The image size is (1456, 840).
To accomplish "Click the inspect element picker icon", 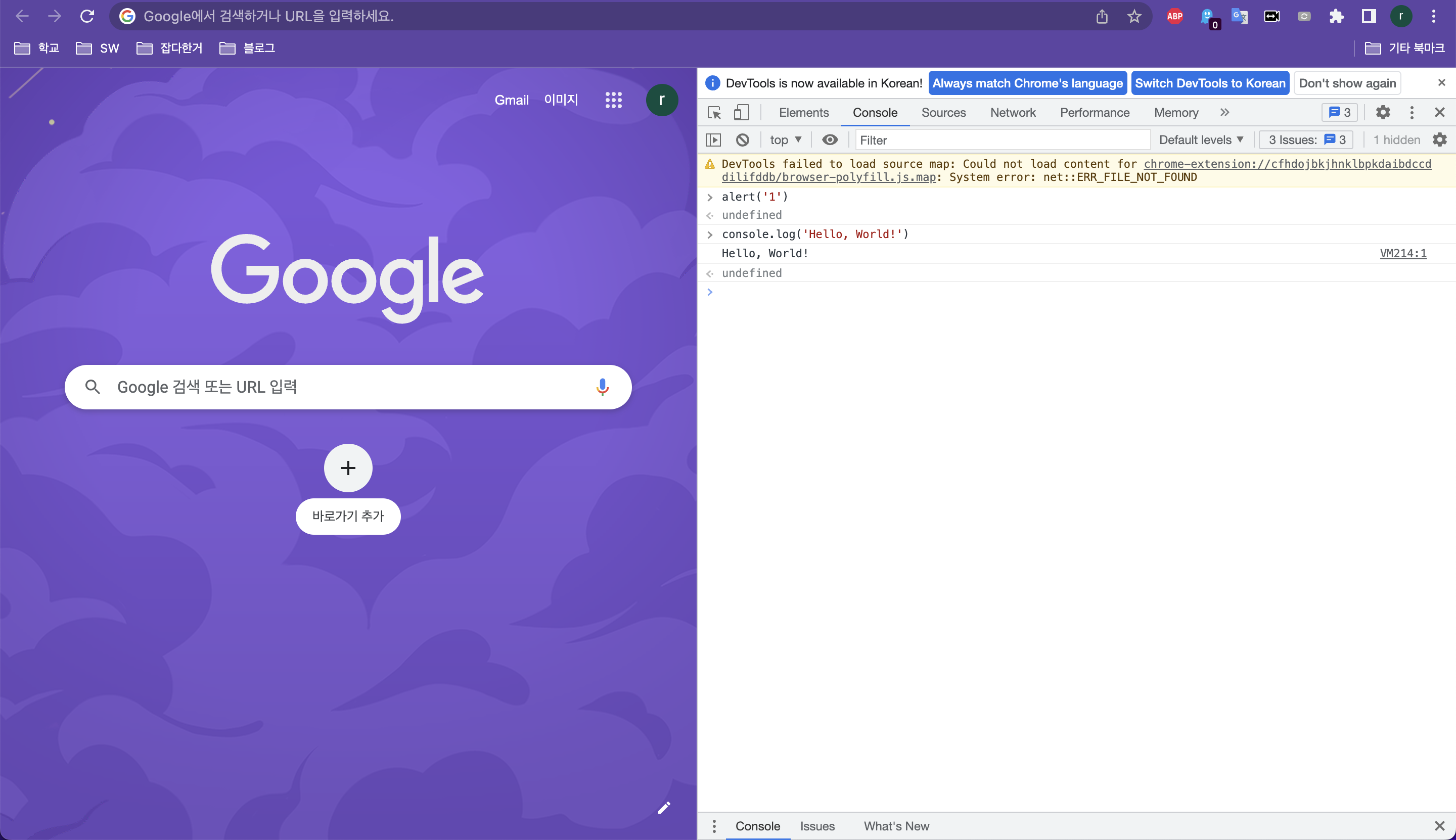I will click(714, 113).
